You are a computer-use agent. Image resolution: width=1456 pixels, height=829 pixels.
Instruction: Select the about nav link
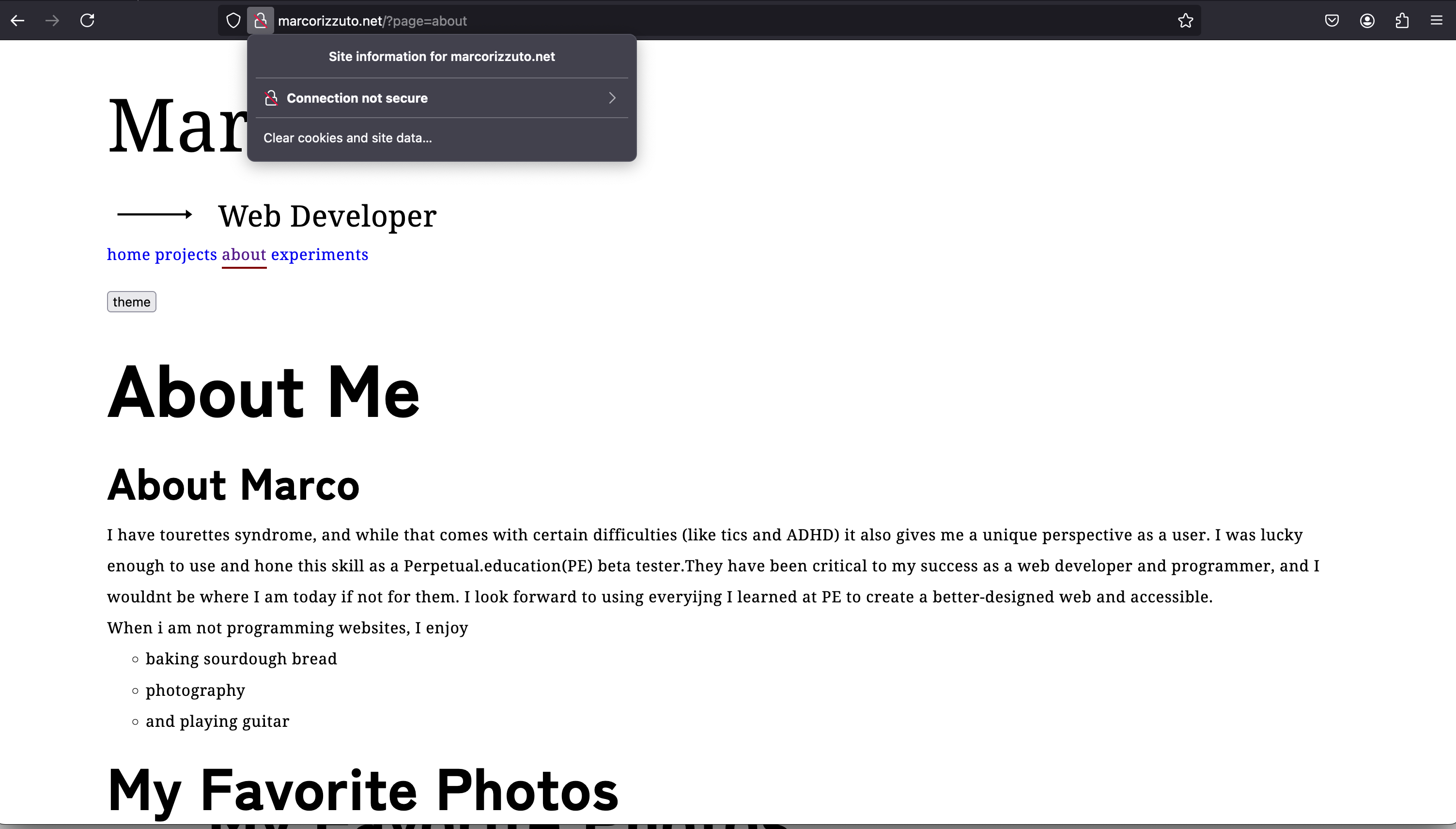coord(244,255)
